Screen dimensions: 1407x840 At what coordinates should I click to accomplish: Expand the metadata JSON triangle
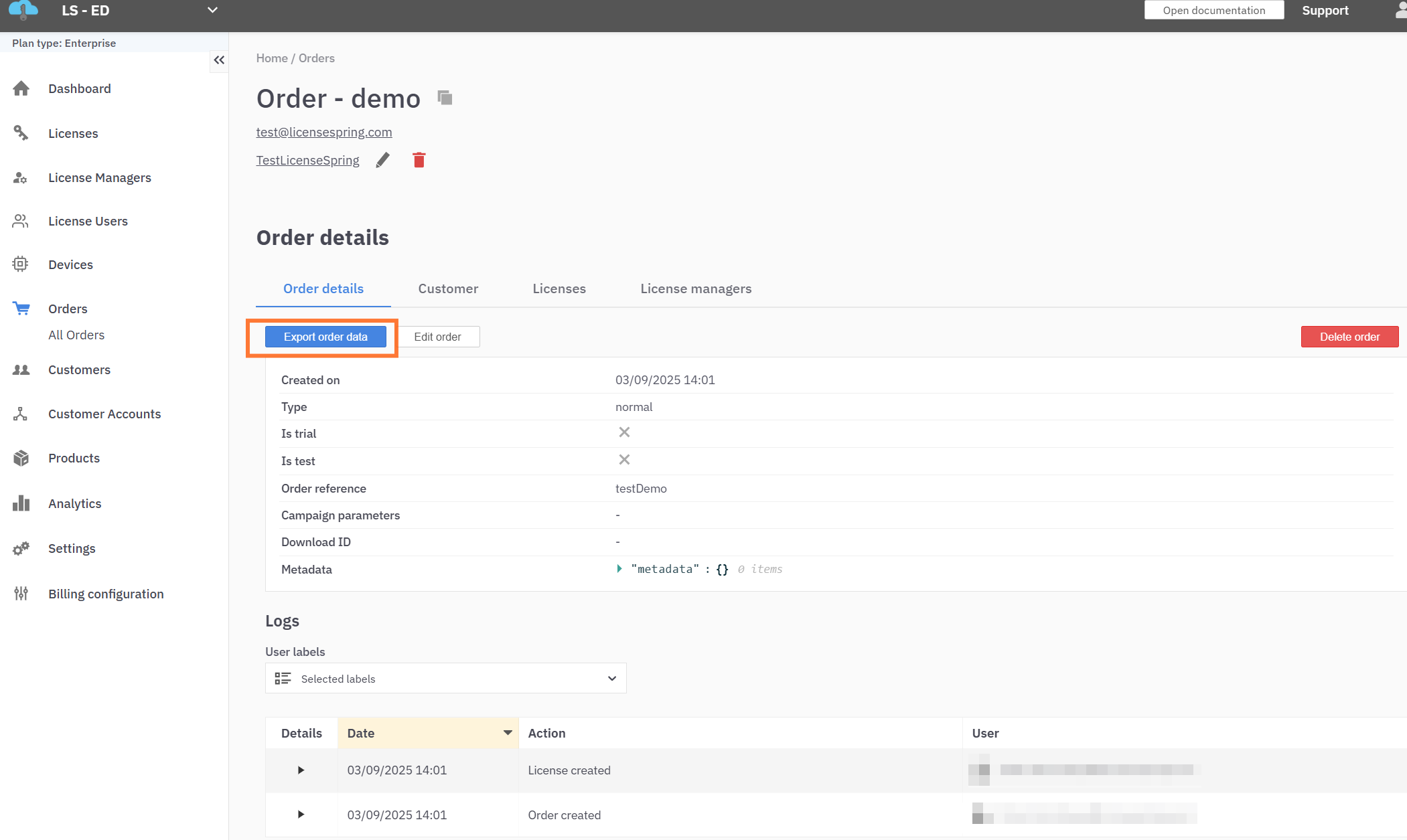619,569
